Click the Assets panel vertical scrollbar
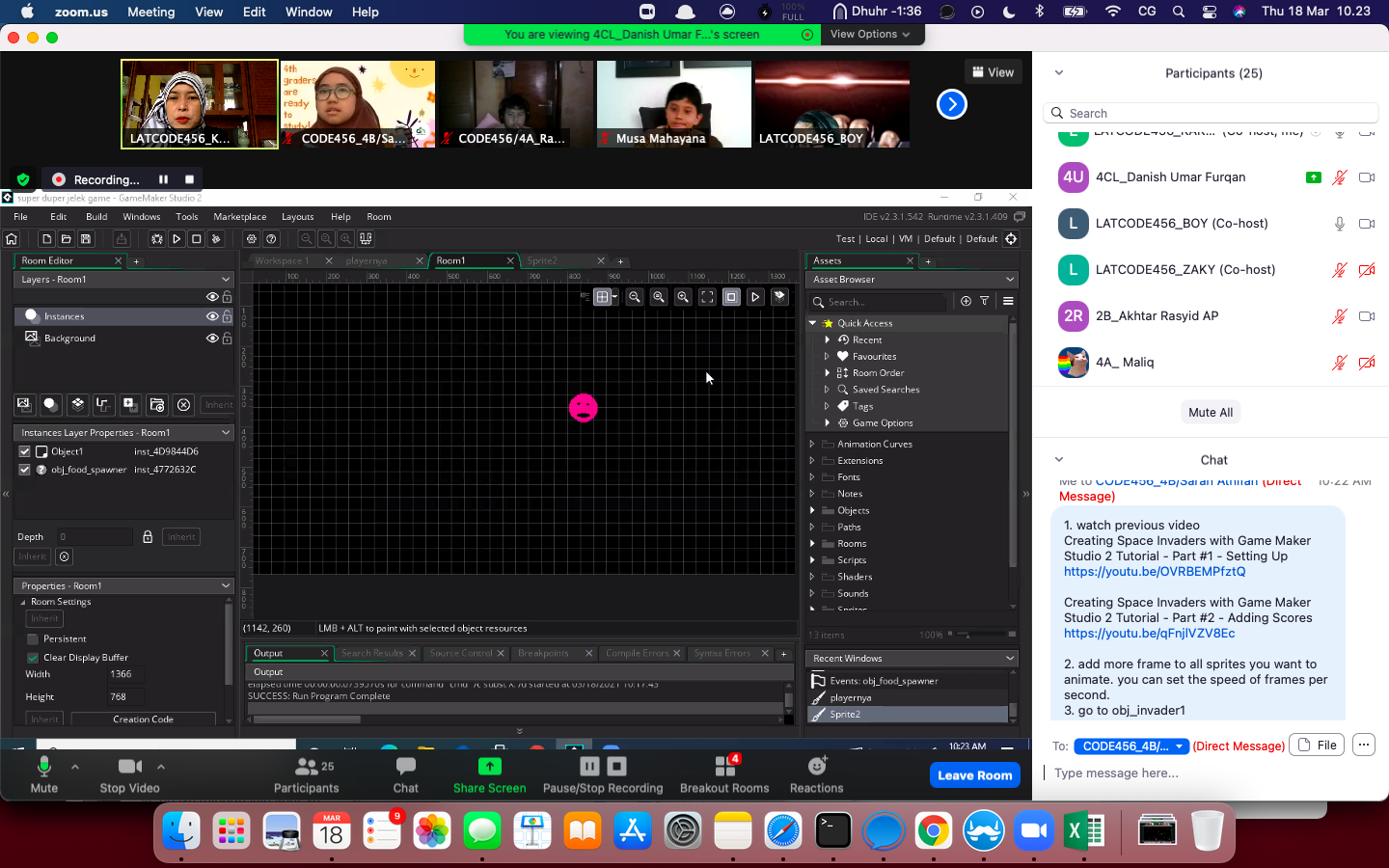1389x868 pixels. (x=1012, y=444)
